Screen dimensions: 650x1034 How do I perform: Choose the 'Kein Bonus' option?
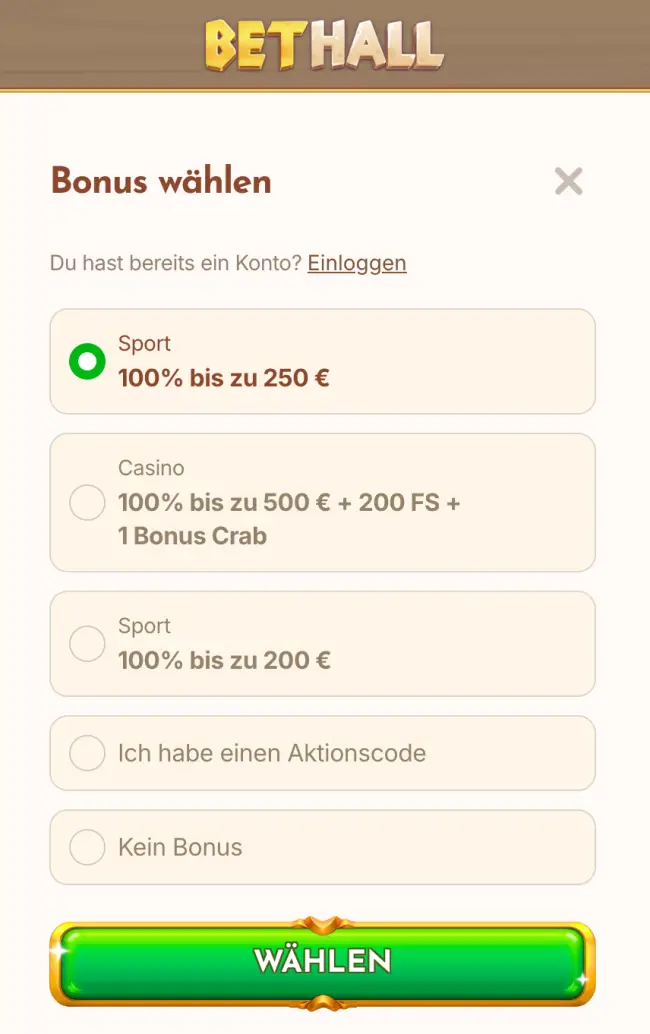[87, 847]
